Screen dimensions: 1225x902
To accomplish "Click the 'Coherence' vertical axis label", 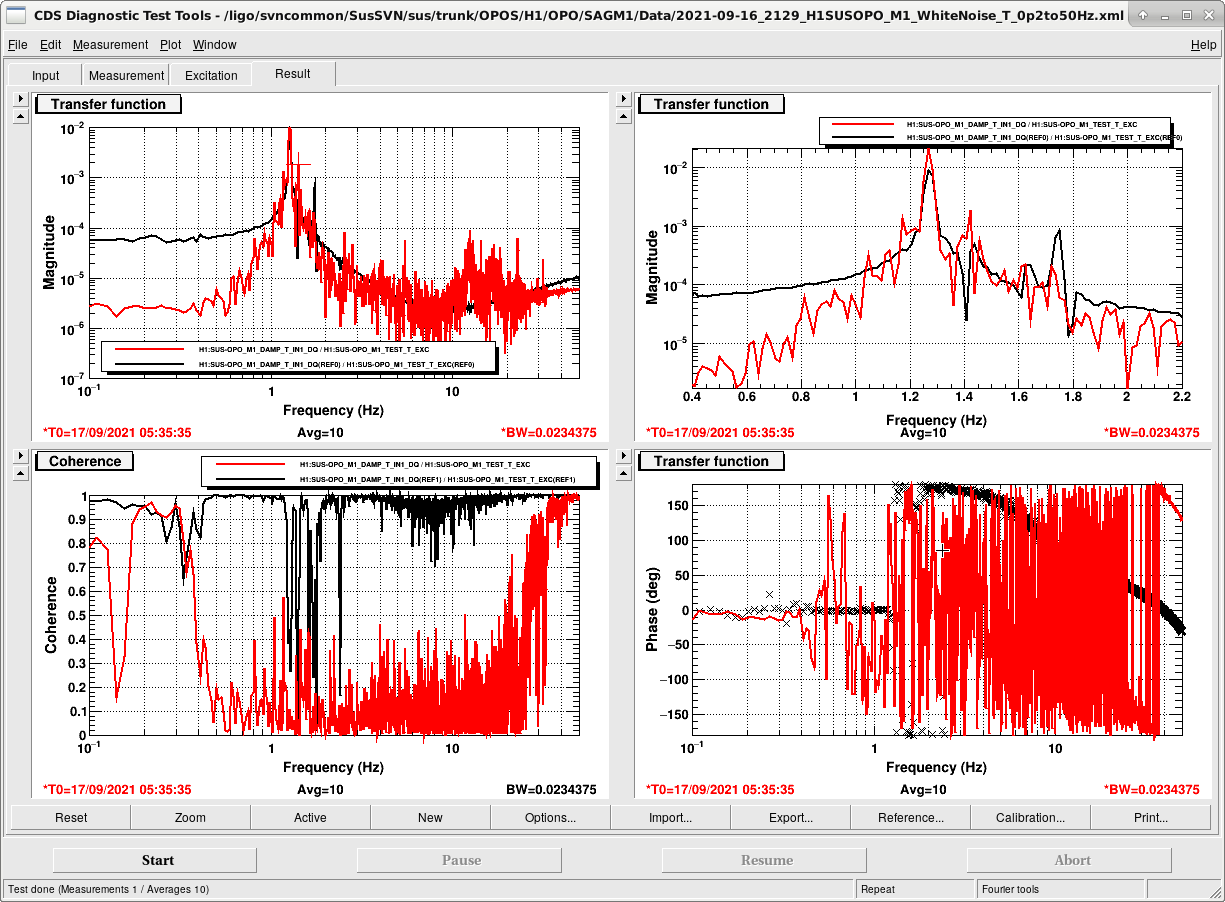I will [50, 614].
